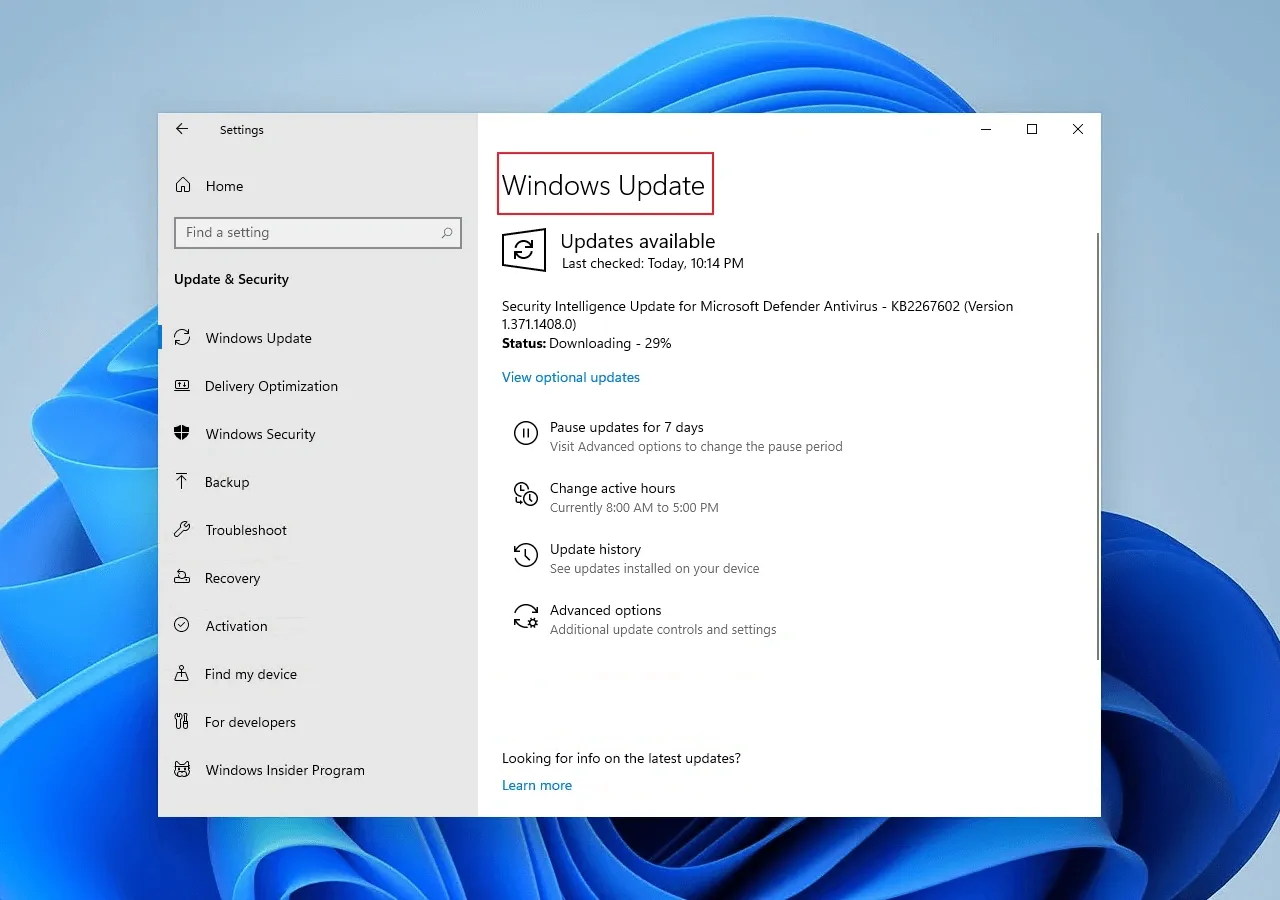Open View optional updates link

pos(570,377)
